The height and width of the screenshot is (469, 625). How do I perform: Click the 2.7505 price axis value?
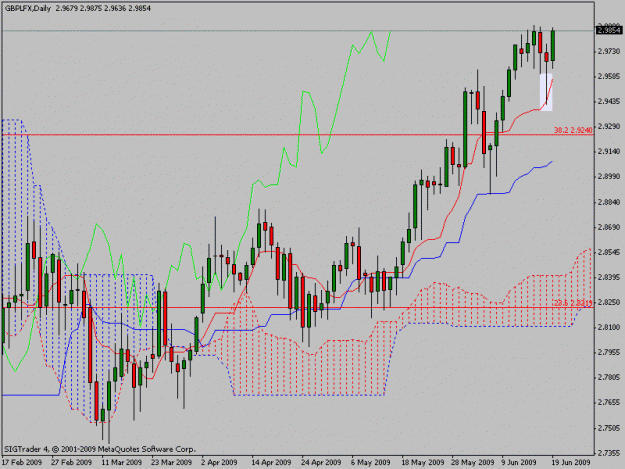click(609, 428)
